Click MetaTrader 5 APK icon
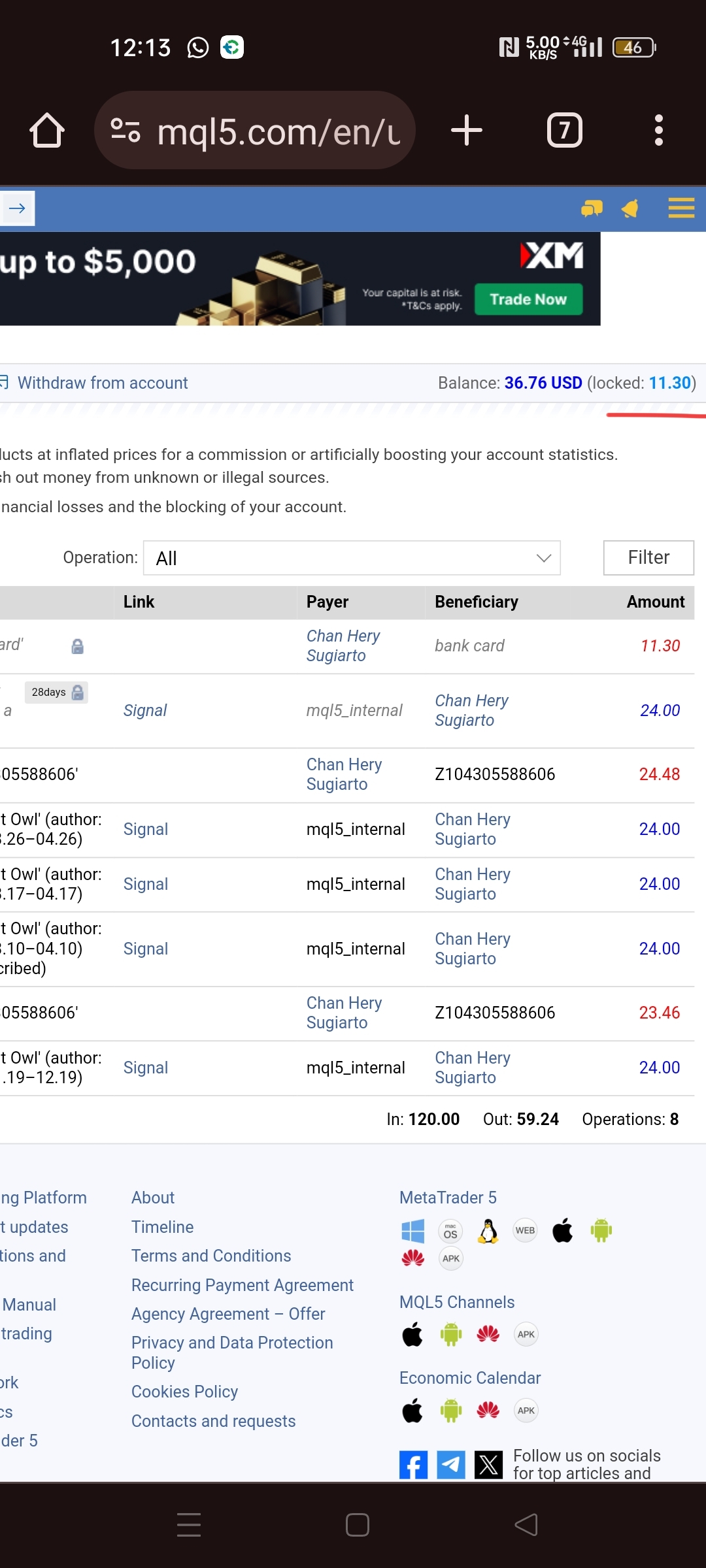The width and height of the screenshot is (706, 1568). [x=450, y=1259]
